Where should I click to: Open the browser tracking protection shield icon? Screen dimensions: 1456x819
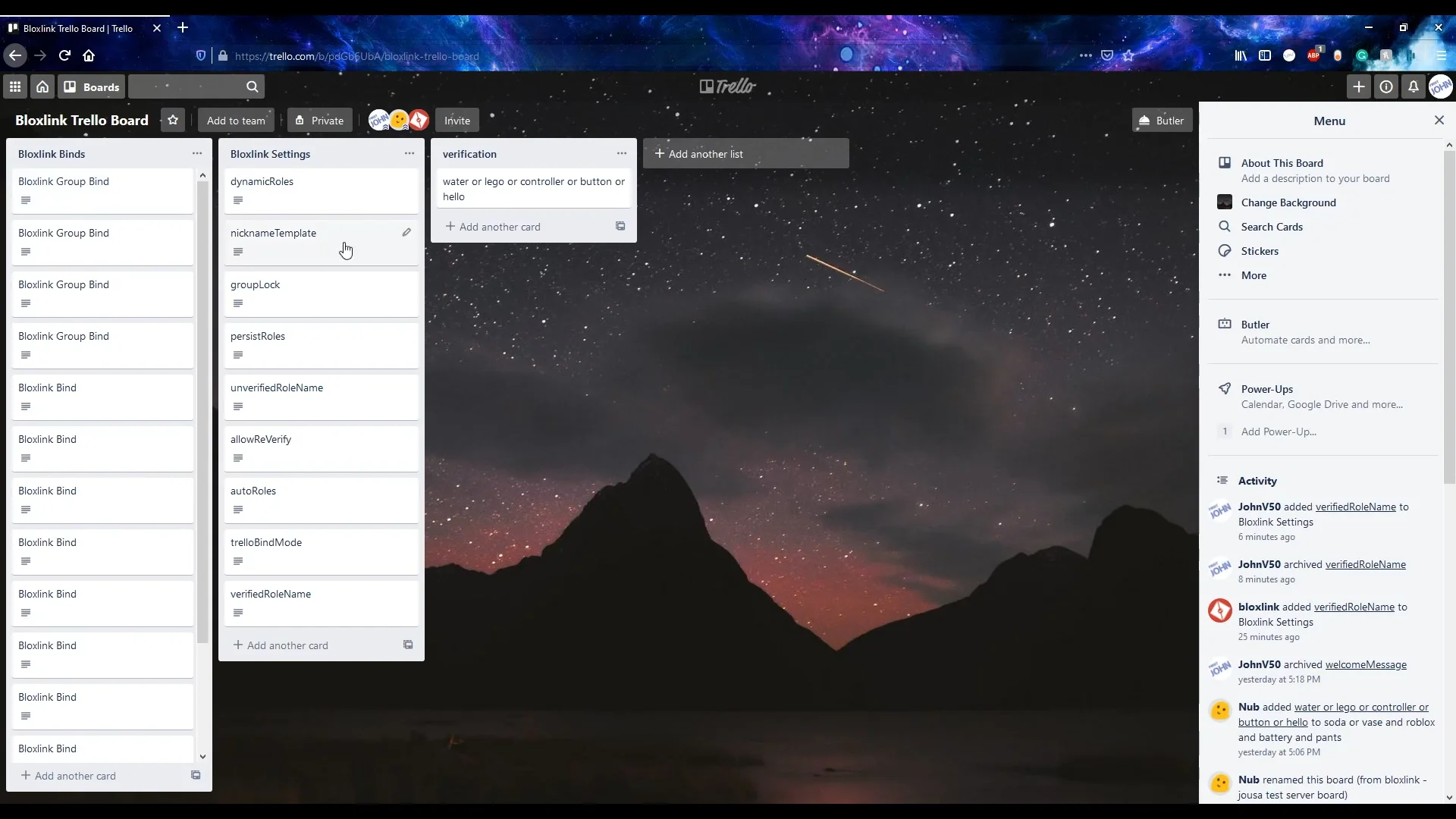click(200, 55)
